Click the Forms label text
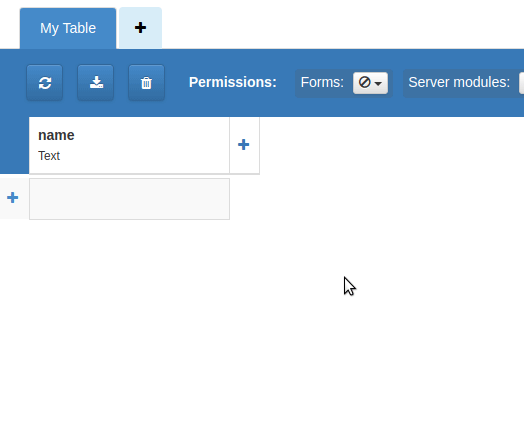524x435 pixels. tap(322, 82)
